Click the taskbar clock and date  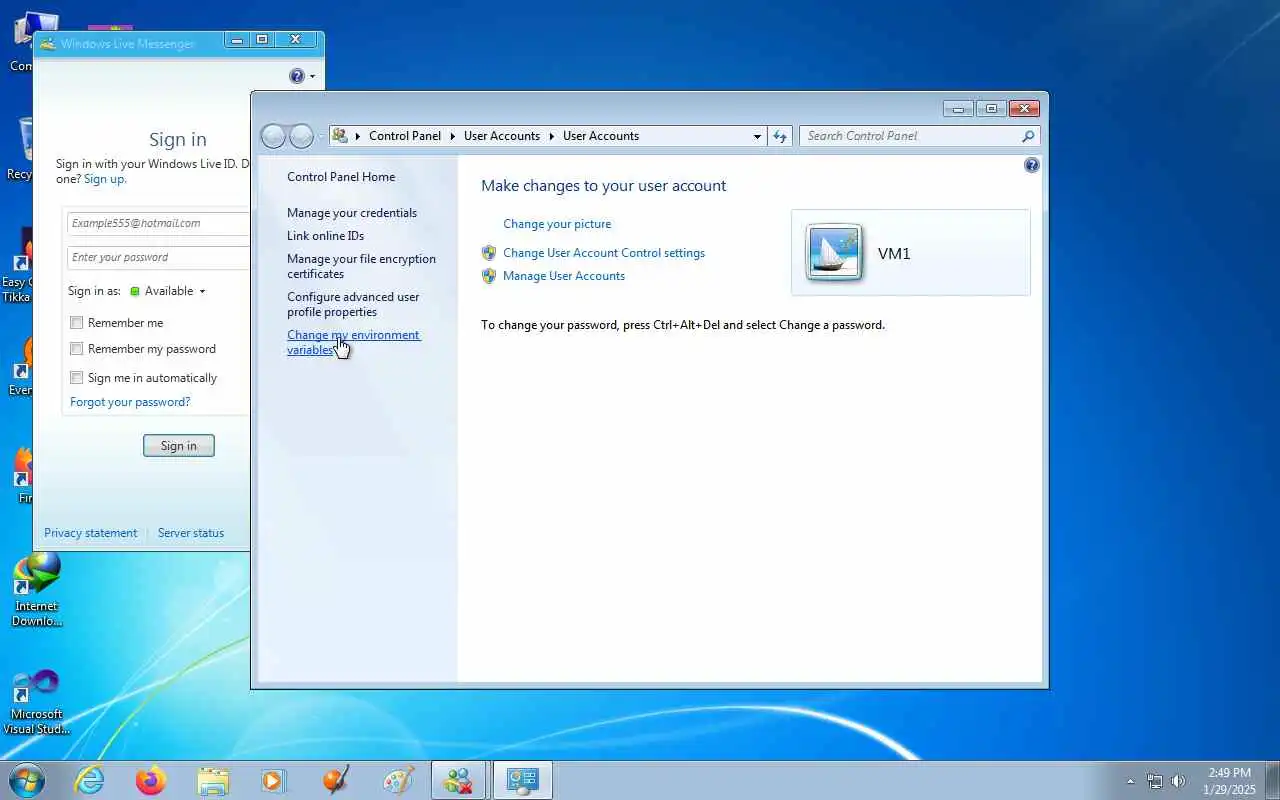[1229, 781]
